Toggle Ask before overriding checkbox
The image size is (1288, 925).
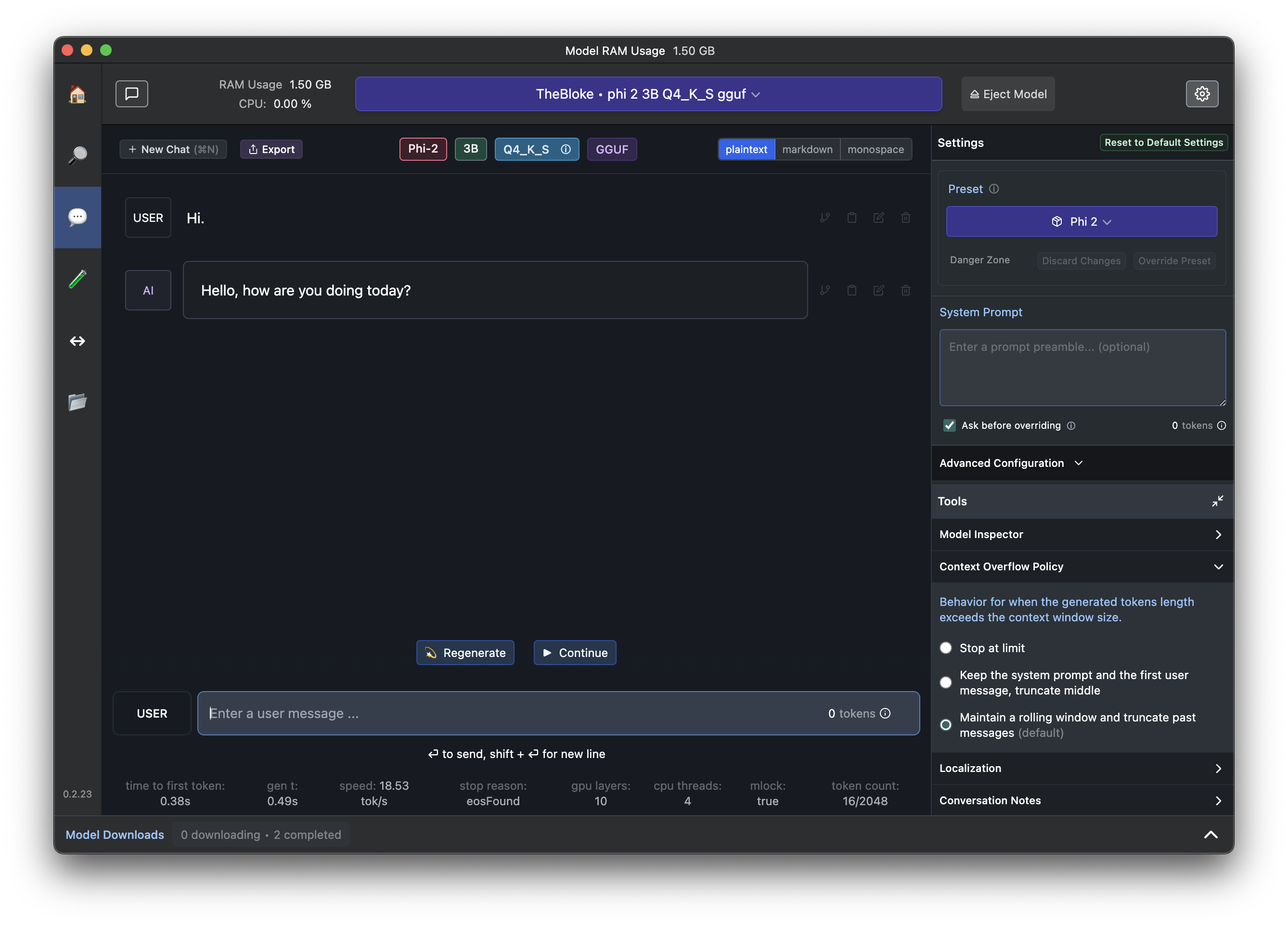click(950, 425)
